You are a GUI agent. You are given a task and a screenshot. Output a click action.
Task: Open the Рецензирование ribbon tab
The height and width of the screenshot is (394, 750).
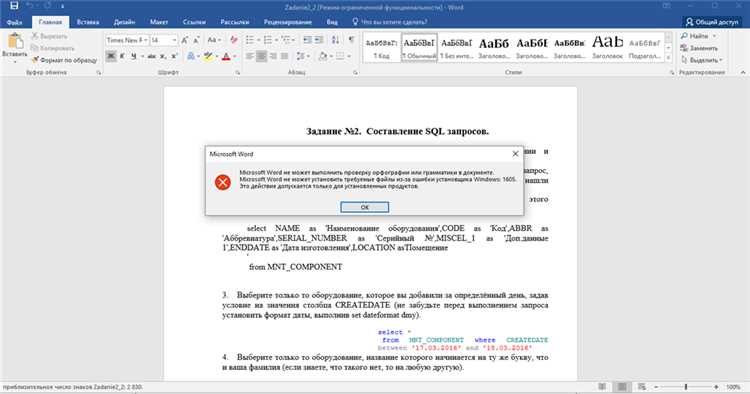(287, 22)
